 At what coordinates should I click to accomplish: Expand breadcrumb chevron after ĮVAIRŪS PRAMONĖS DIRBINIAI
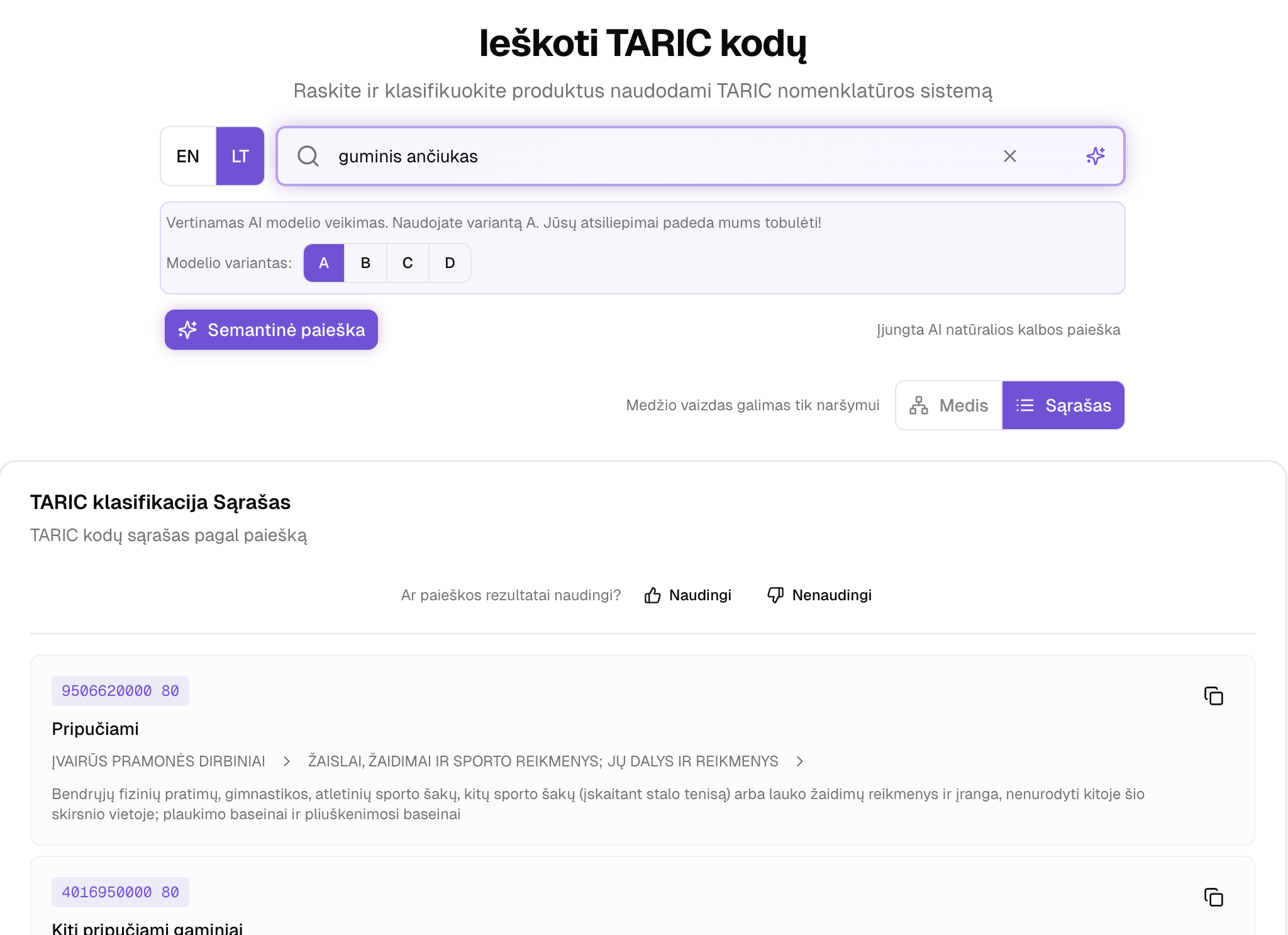[287, 761]
